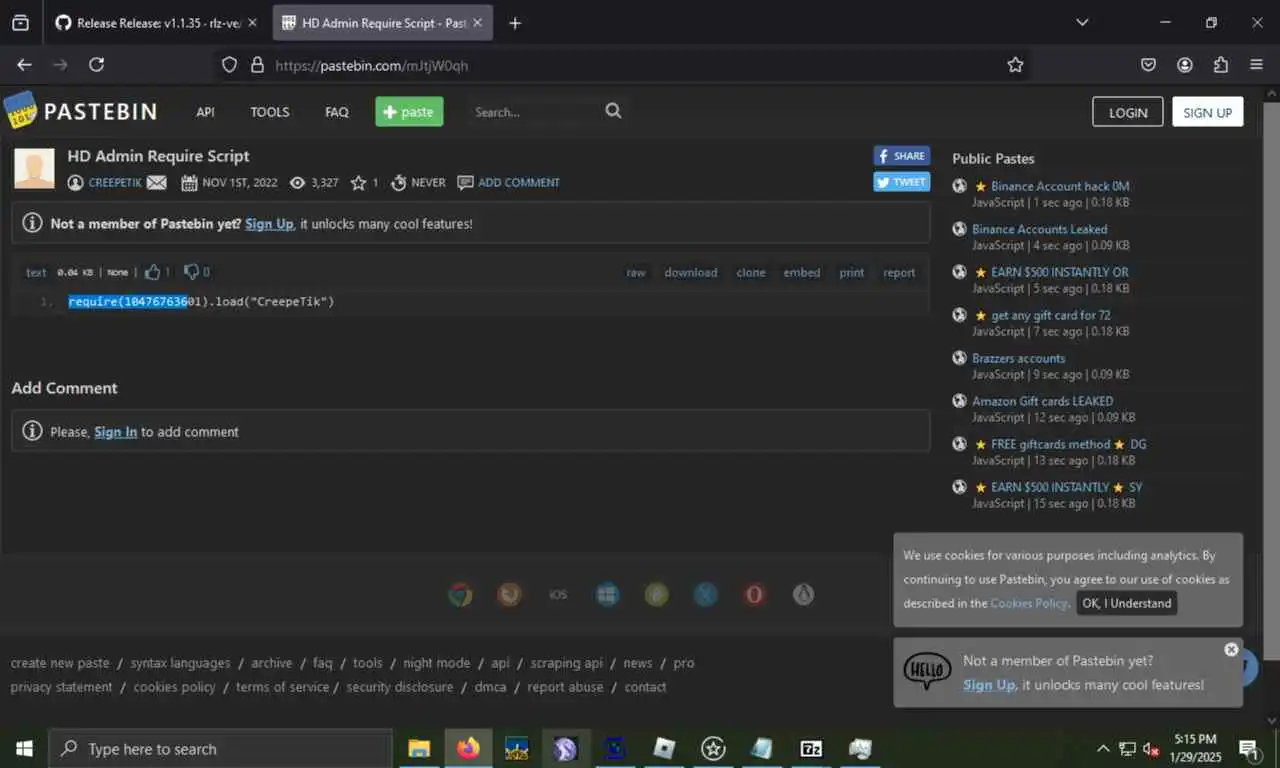Viewport: 1280px width, 768px height.
Task: Click the syntax languages footer link
Action: click(180, 663)
